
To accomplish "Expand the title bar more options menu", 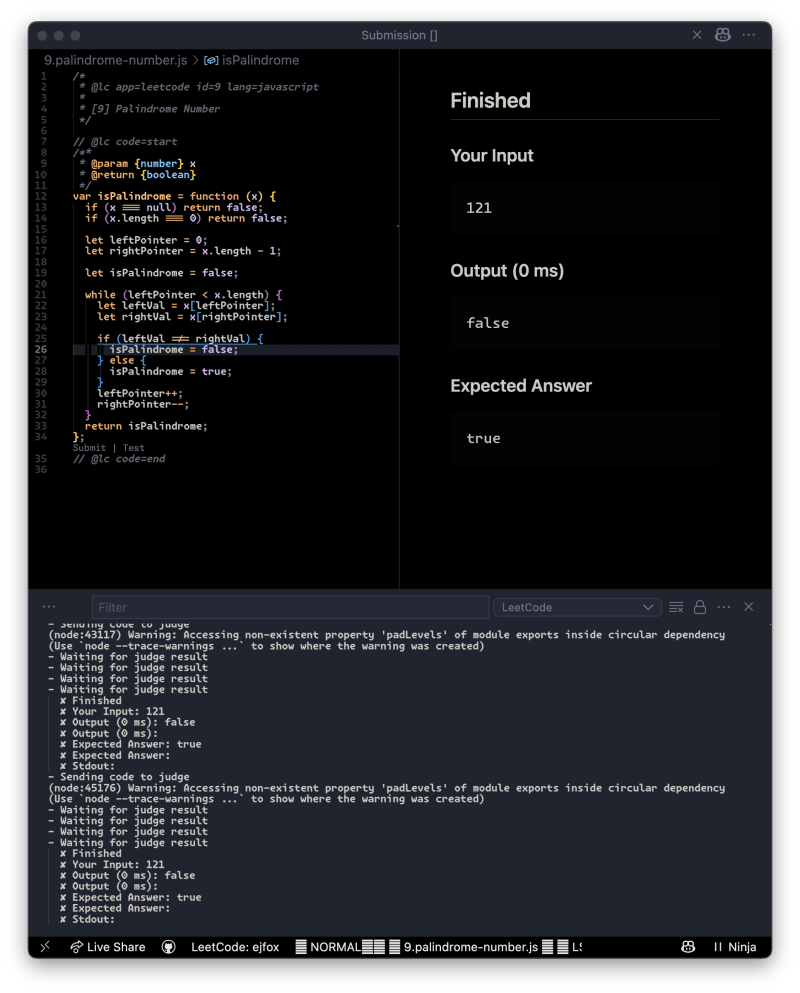I will coord(748,35).
